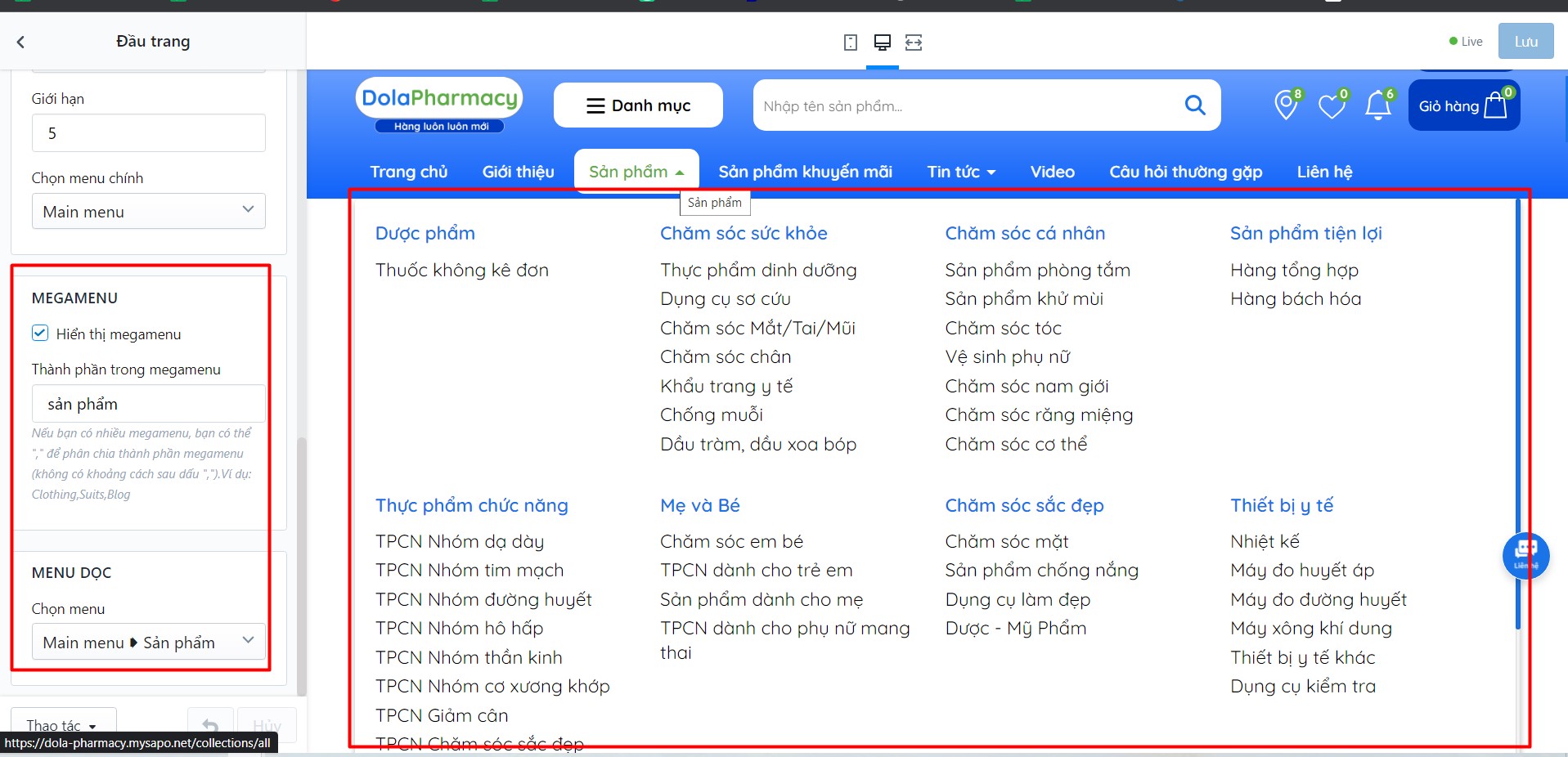This screenshot has width=1568, height=757.
Task: Open Chăm sóc cá nhân heading
Action: [1025, 233]
